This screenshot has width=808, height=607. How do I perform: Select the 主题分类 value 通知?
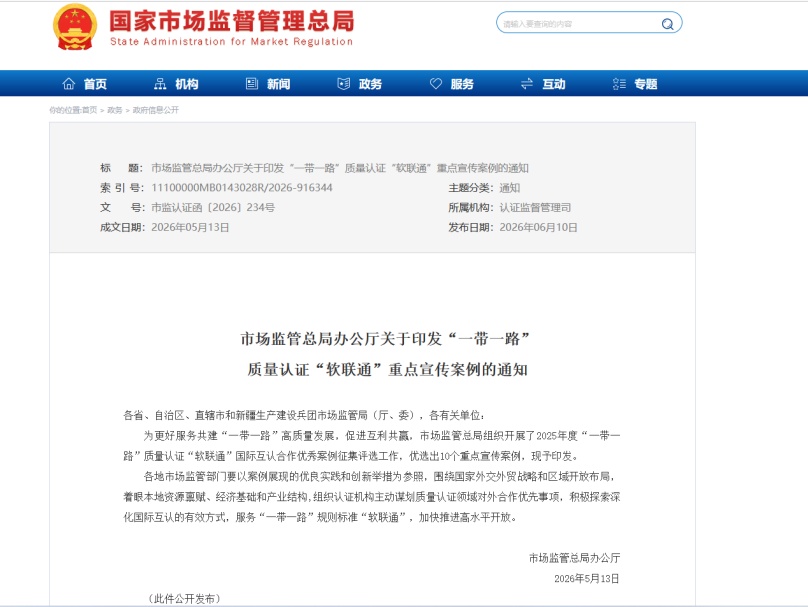click(x=510, y=188)
